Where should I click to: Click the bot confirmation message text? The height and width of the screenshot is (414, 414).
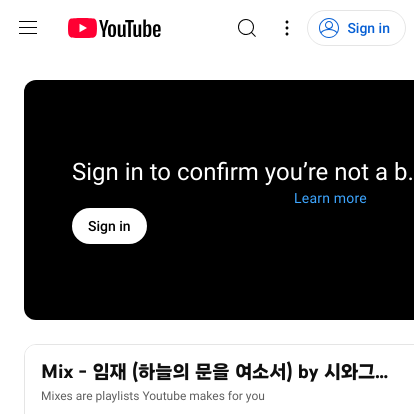pos(243,172)
